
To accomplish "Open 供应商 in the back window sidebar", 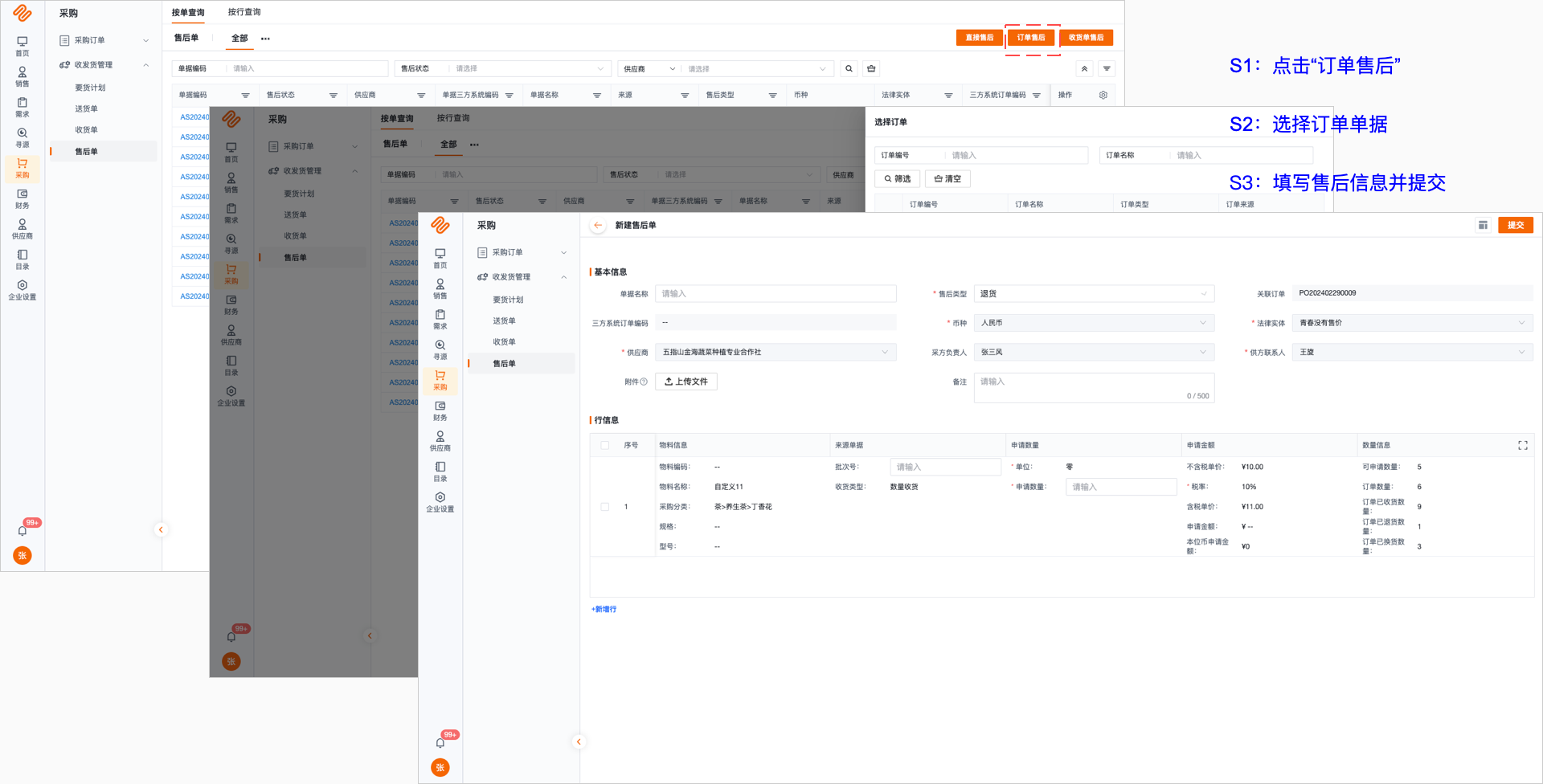I will tap(23, 229).
